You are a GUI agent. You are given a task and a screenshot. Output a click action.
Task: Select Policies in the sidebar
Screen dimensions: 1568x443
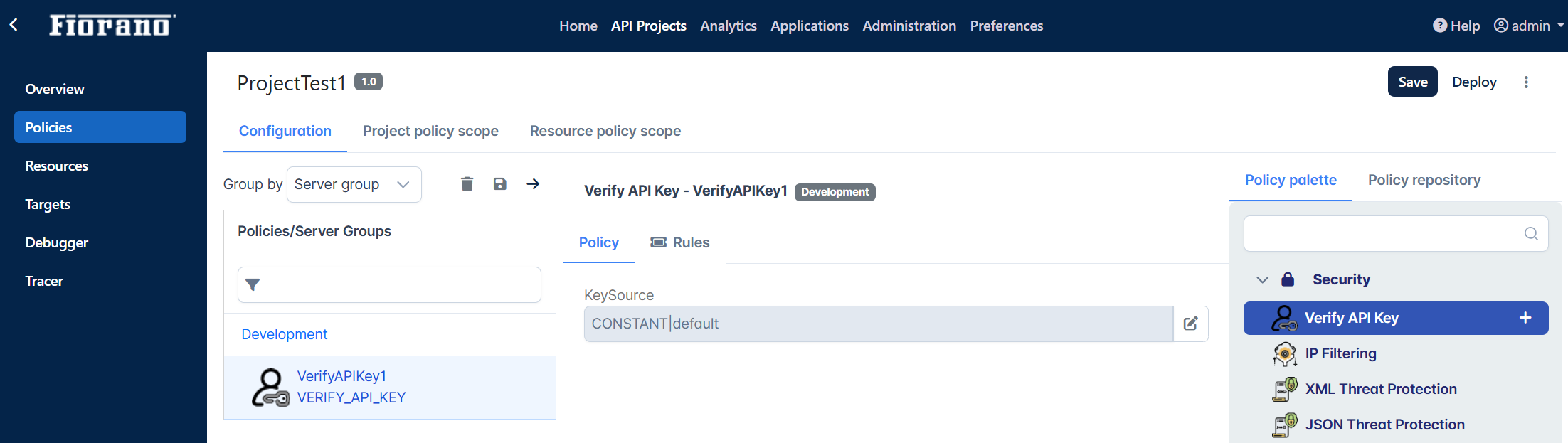tap(100, 127)
